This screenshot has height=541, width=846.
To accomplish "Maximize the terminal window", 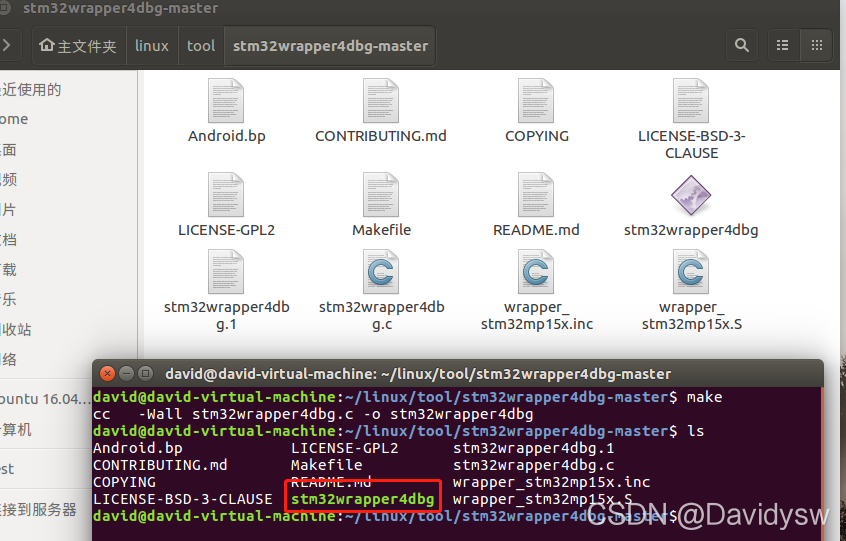I will 145,373.
